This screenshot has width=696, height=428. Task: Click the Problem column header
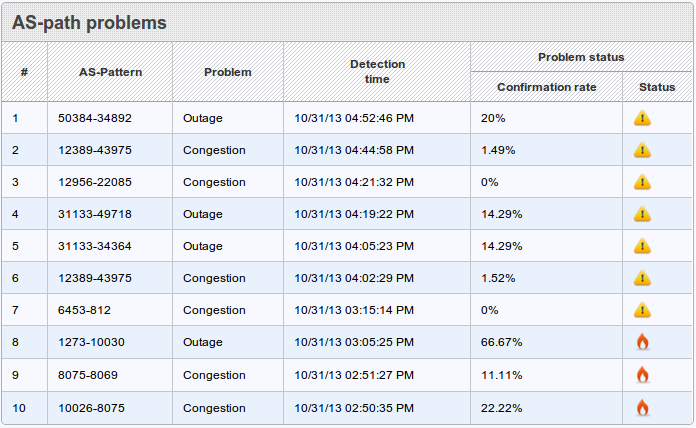228,72
